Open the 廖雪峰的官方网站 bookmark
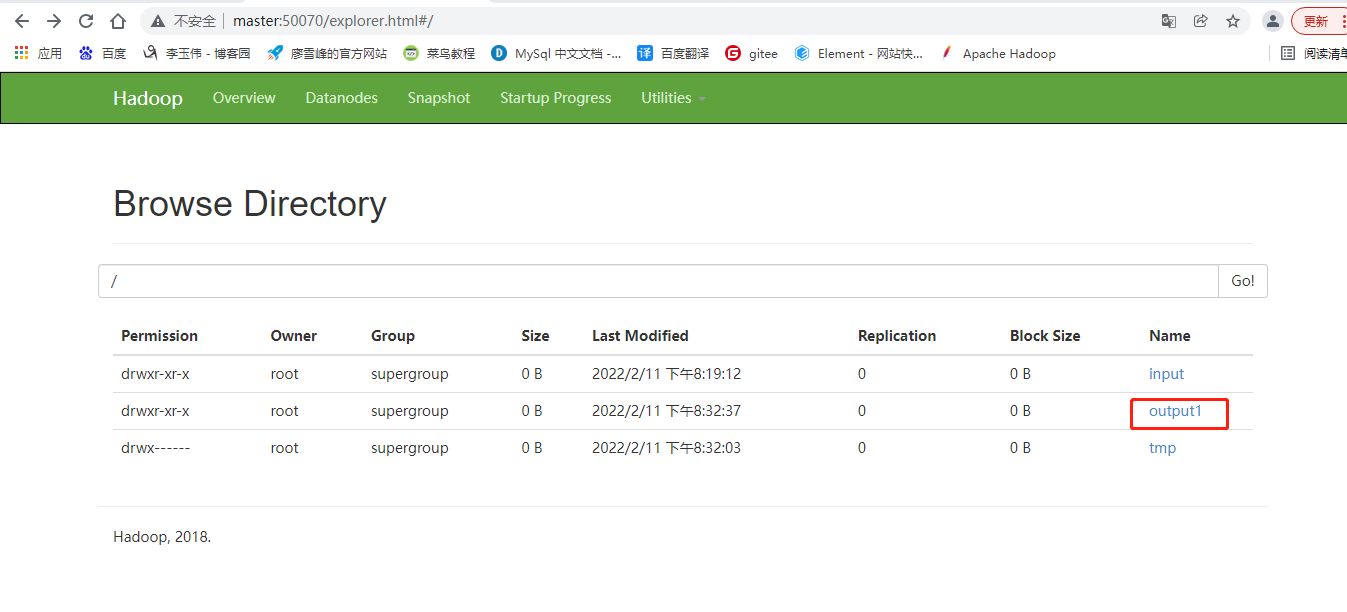Screen dimensions: 1347x612 pyautogui.click(x=327, y=53)
